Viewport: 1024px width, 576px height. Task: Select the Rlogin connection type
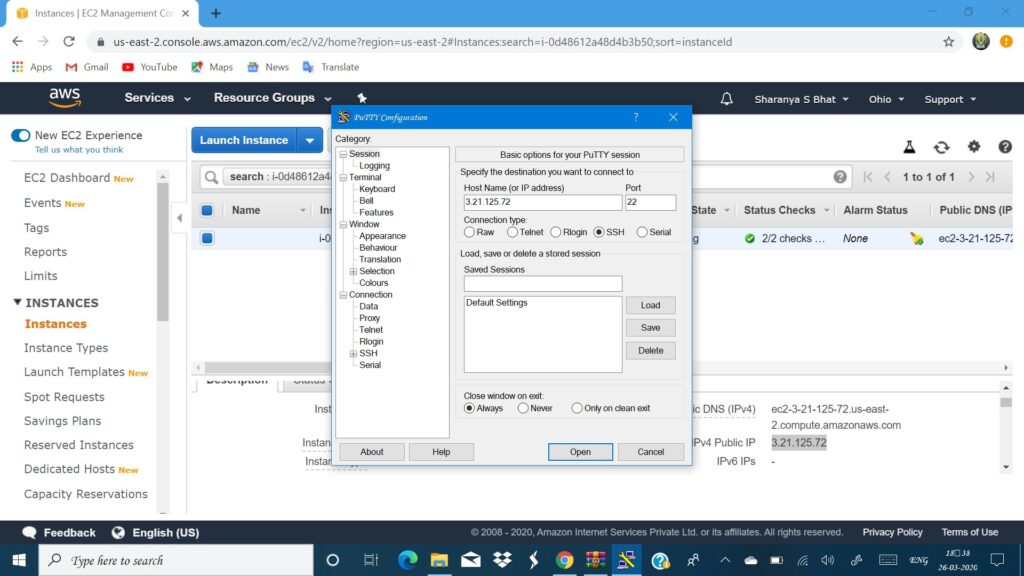tap(556, 232)
